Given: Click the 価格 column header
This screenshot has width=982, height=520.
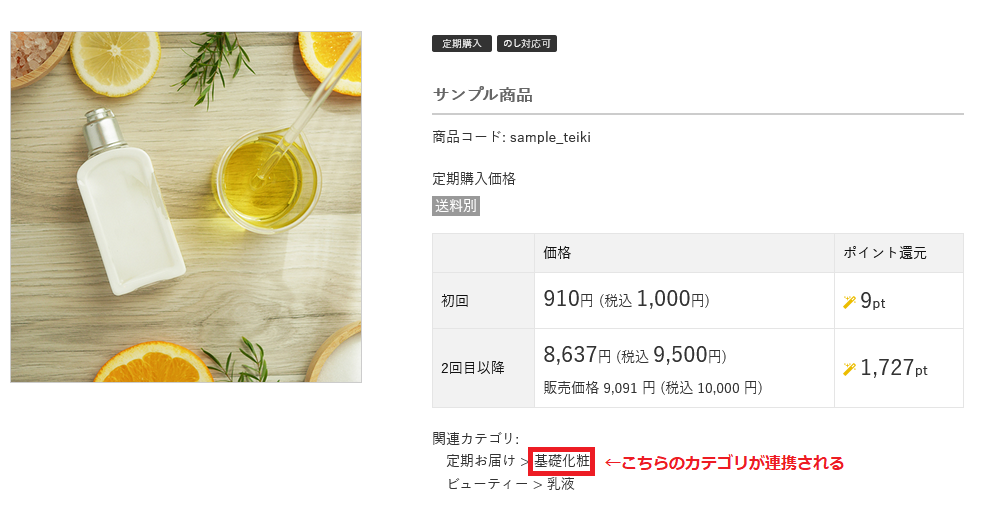Looking at the screenshot, I should pyautogui.click(x=557, y=253).
